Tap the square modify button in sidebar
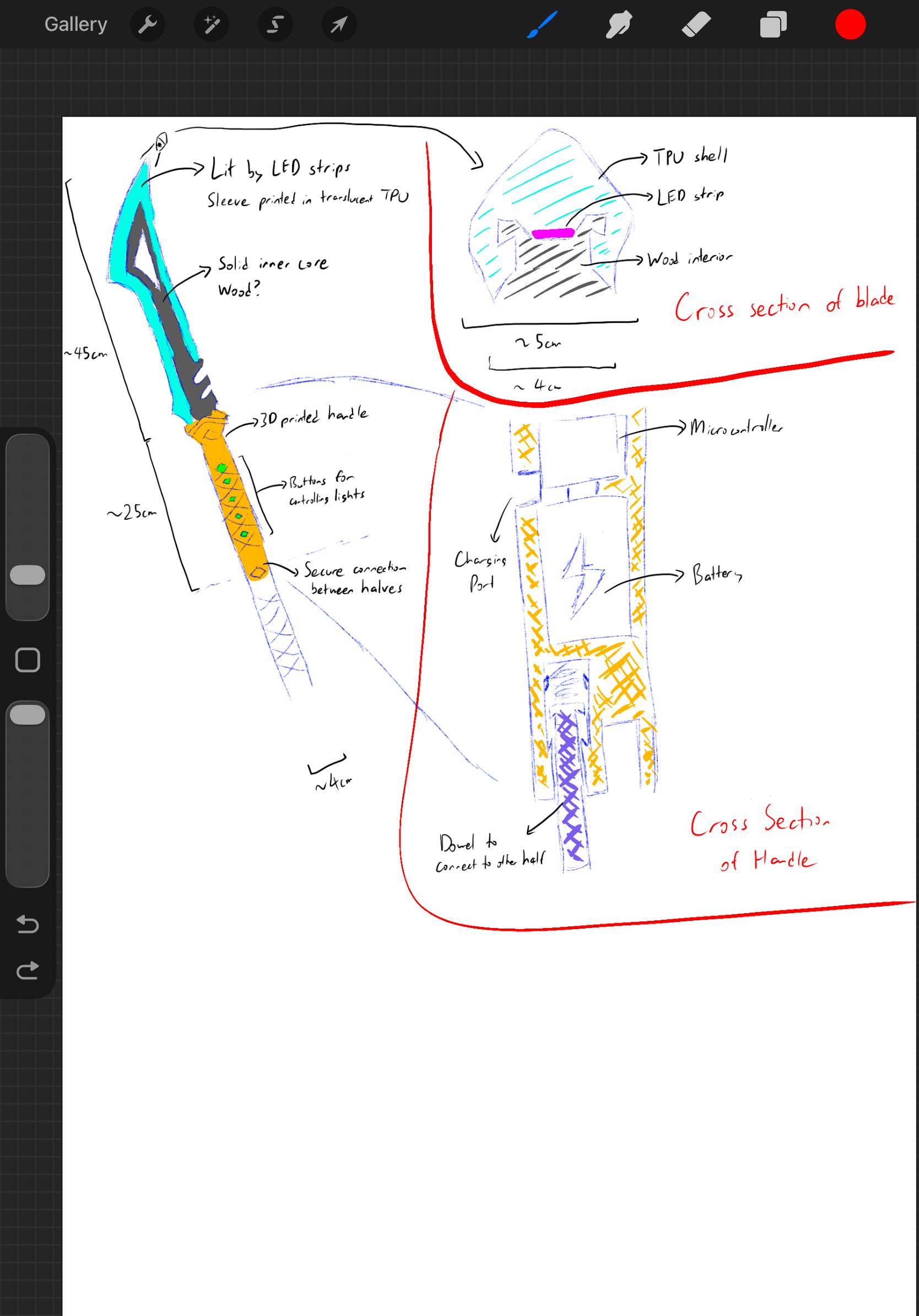Viewport: 919px width, 1316px height. [x=28, y=660]
